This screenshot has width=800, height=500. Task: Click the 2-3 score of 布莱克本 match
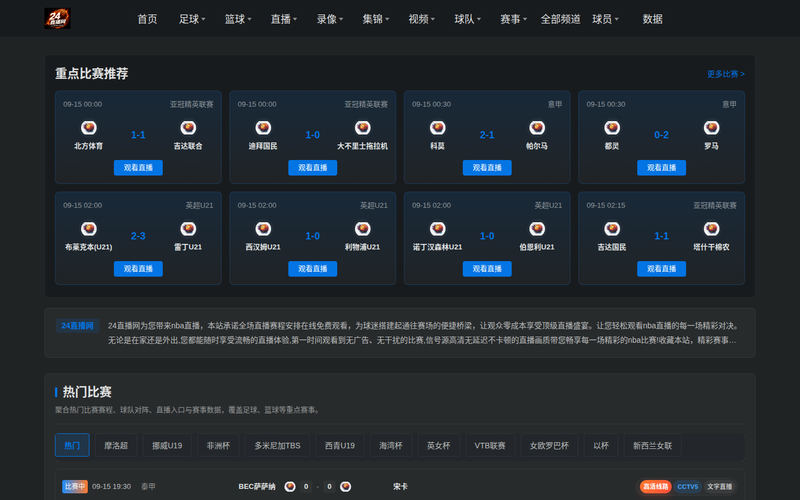(x=138, y=236)
